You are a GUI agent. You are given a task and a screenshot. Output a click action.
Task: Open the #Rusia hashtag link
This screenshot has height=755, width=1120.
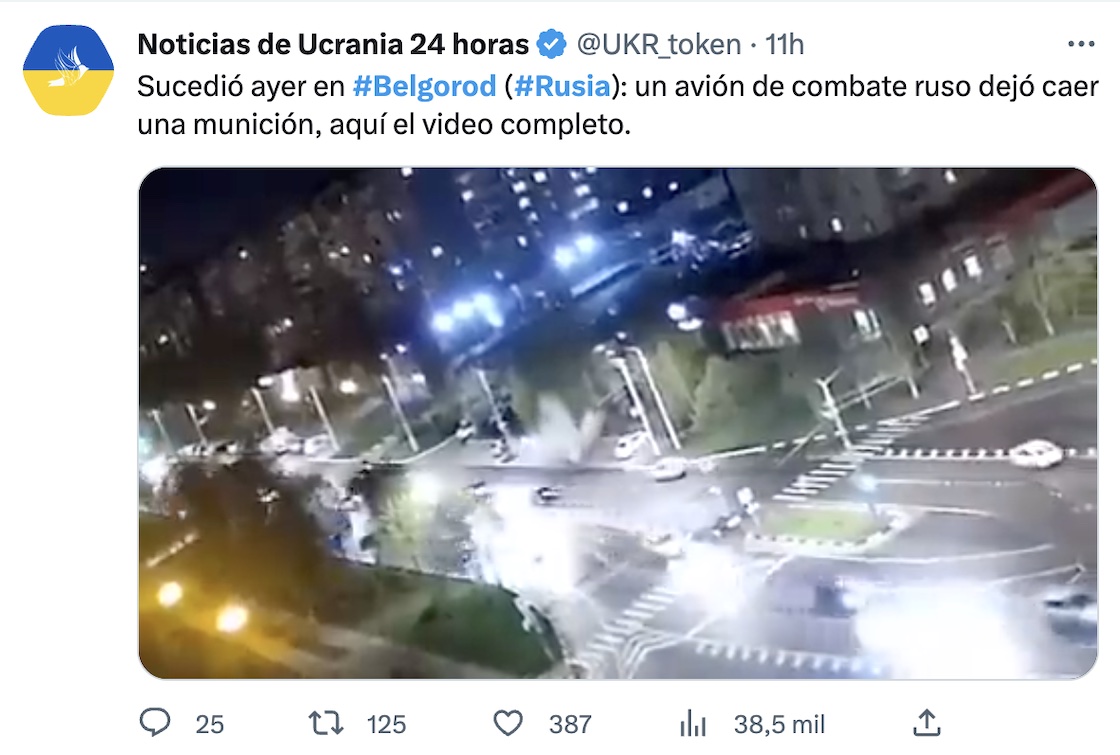point(562,86)
